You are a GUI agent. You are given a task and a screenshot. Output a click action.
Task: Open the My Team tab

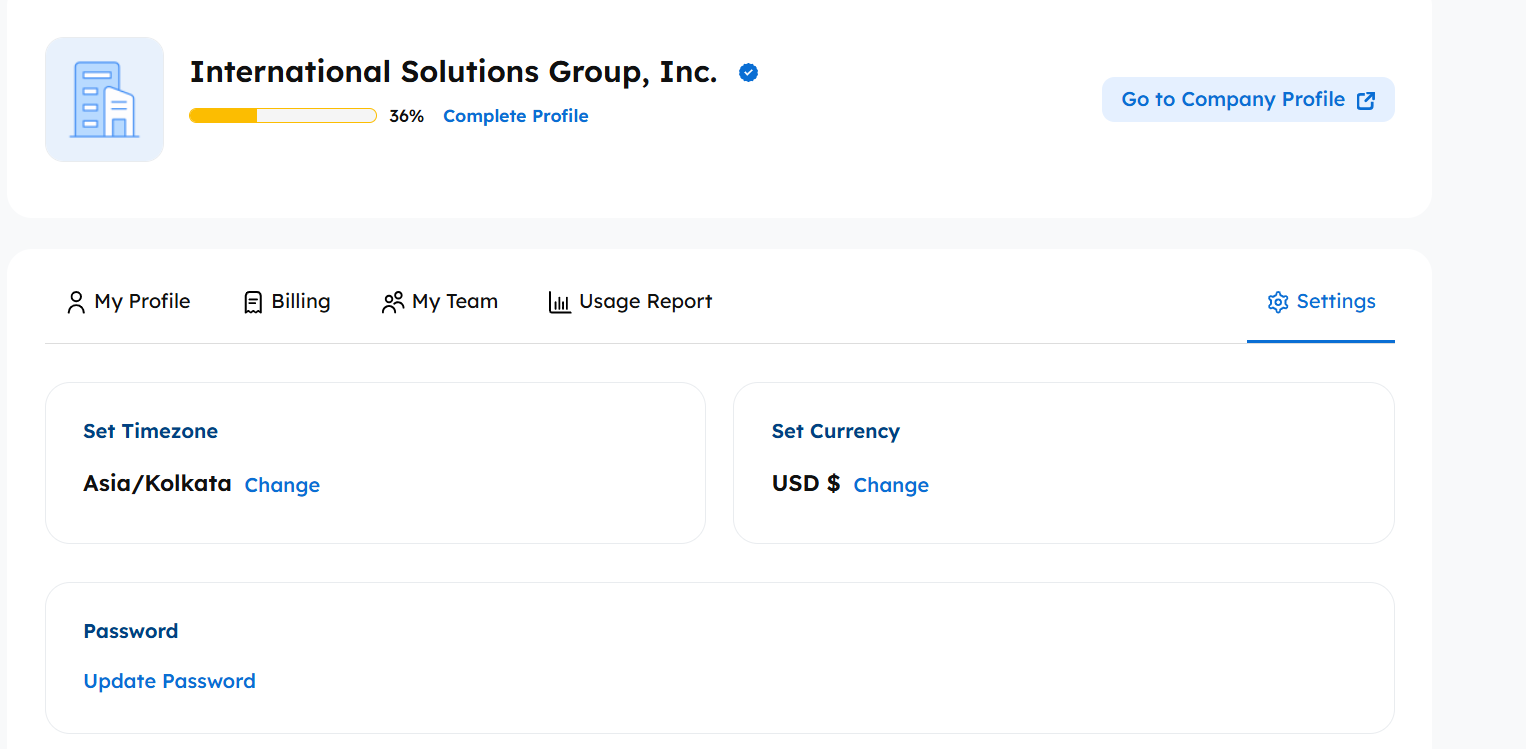(454, 301)
